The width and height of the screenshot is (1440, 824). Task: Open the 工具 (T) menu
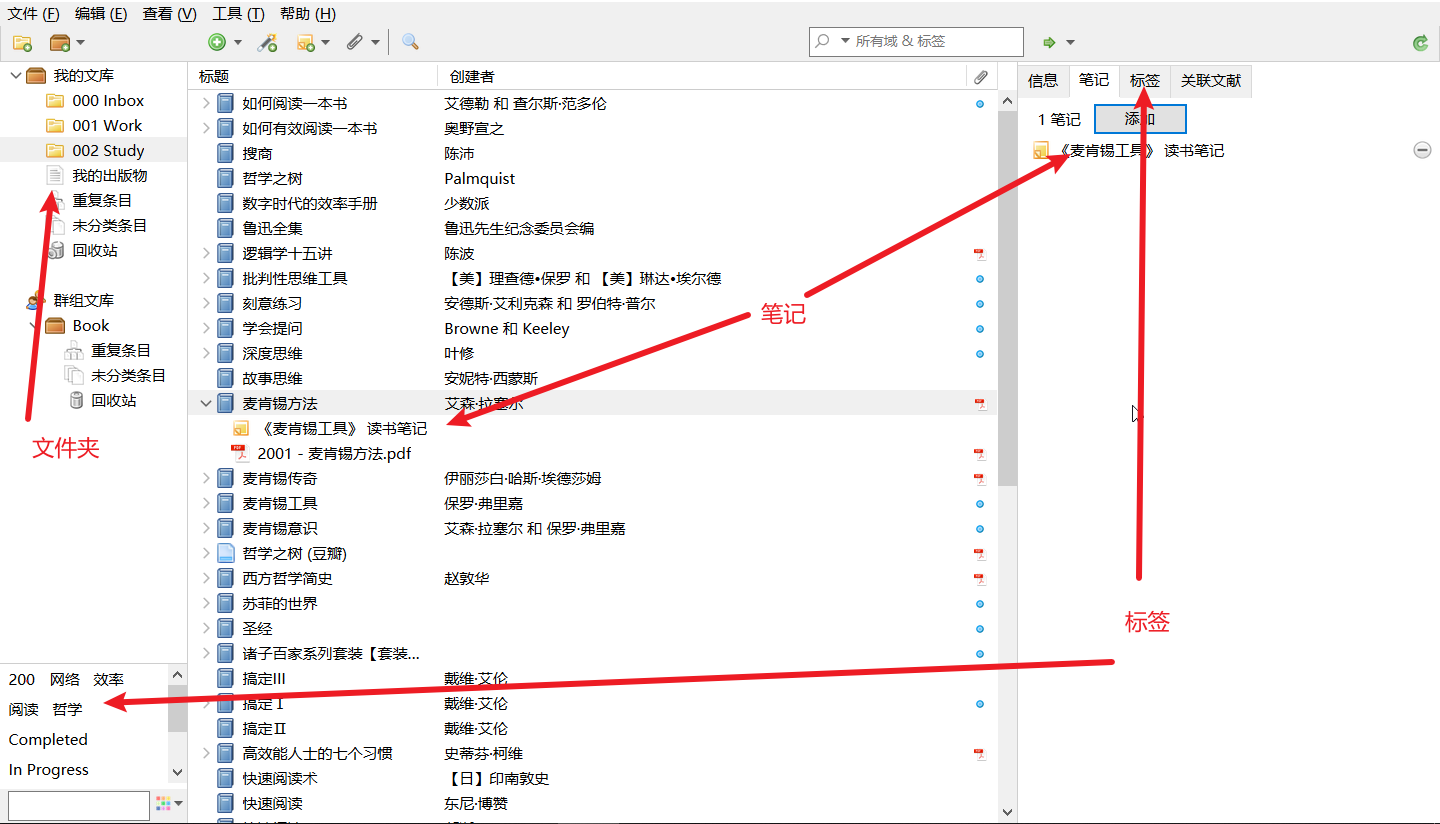238,14
